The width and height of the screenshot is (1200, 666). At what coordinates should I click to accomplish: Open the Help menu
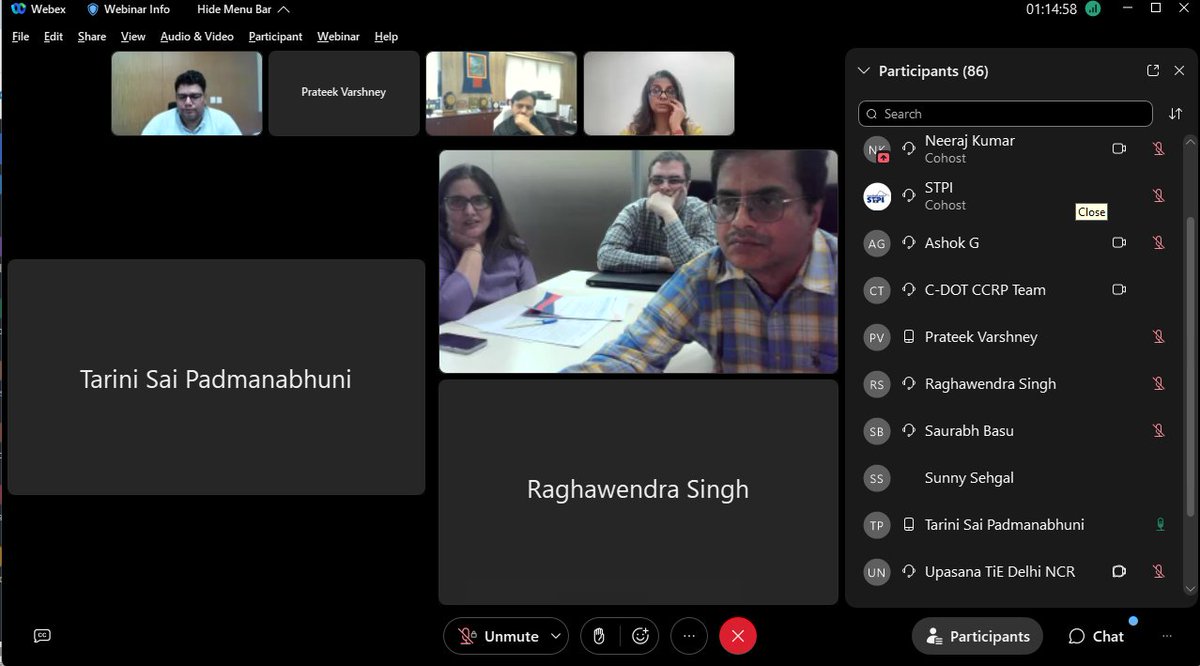click(386, 36)
